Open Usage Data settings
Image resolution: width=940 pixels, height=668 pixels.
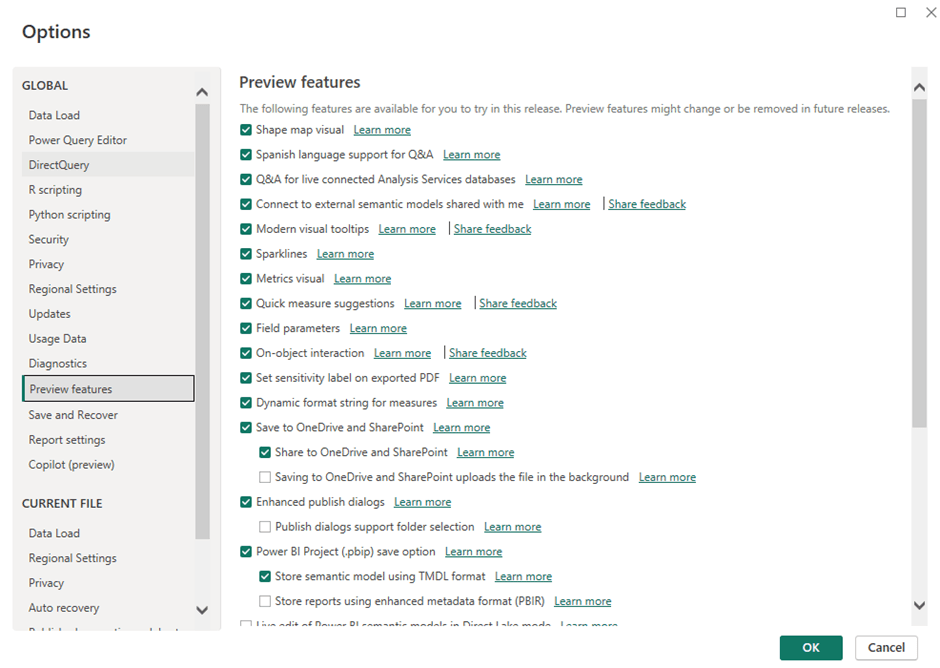[x=108, y=339]
